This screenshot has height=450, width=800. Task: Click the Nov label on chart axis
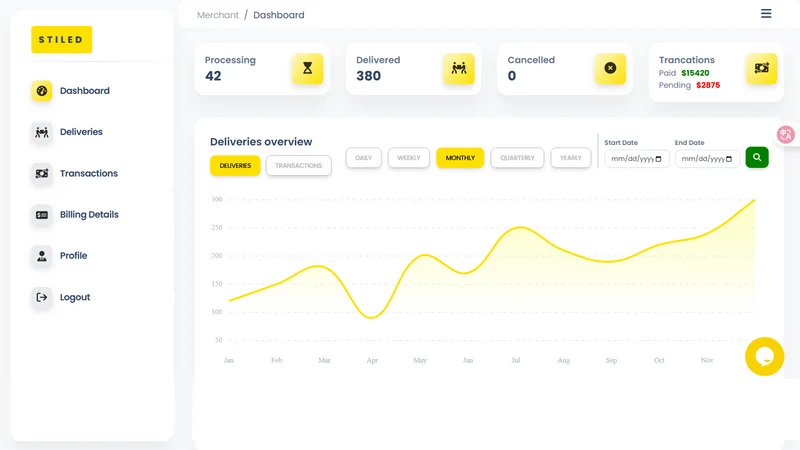pos(707,360)
